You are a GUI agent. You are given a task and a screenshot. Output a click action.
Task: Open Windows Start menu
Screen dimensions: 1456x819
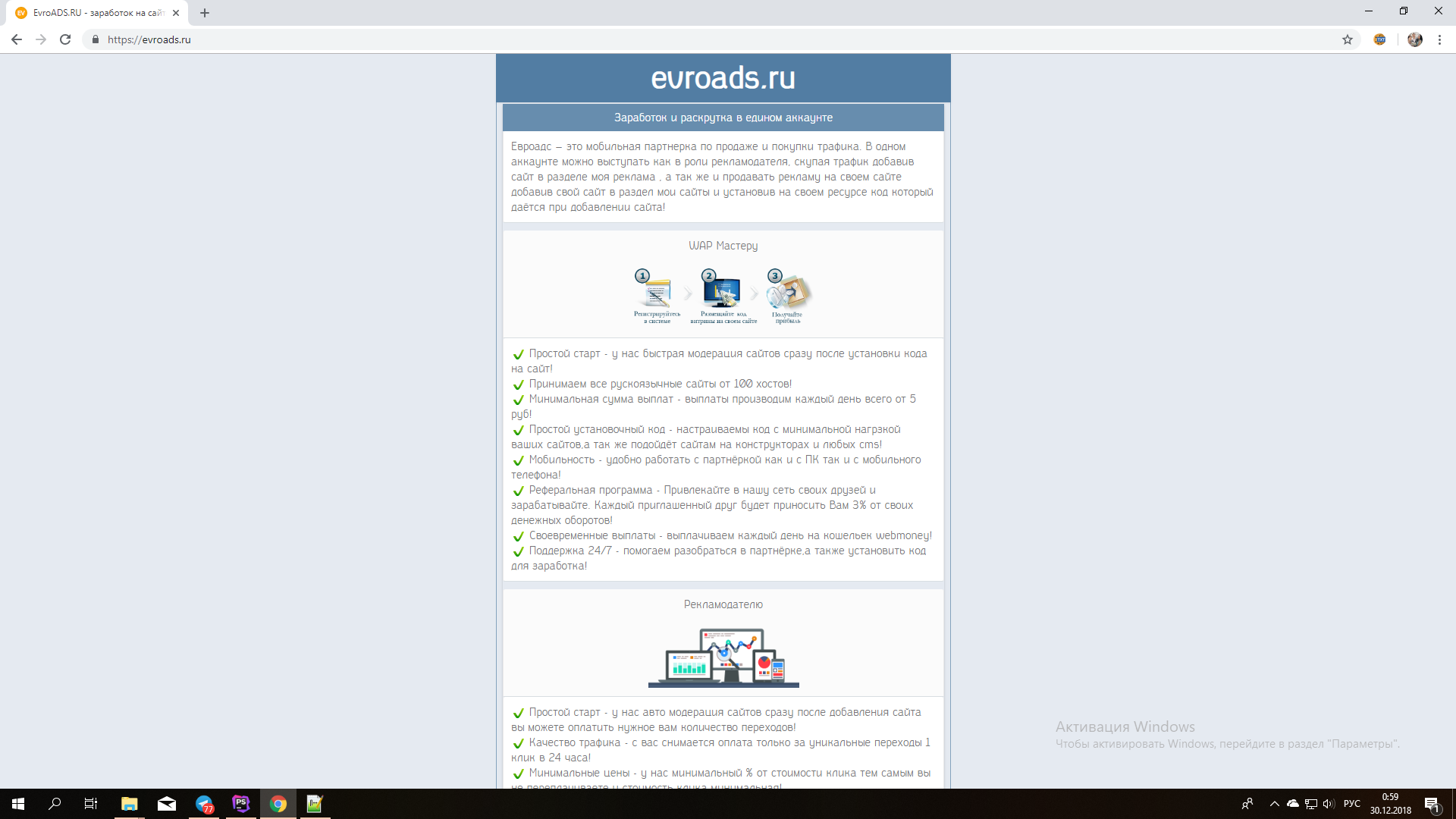point(18,804)
